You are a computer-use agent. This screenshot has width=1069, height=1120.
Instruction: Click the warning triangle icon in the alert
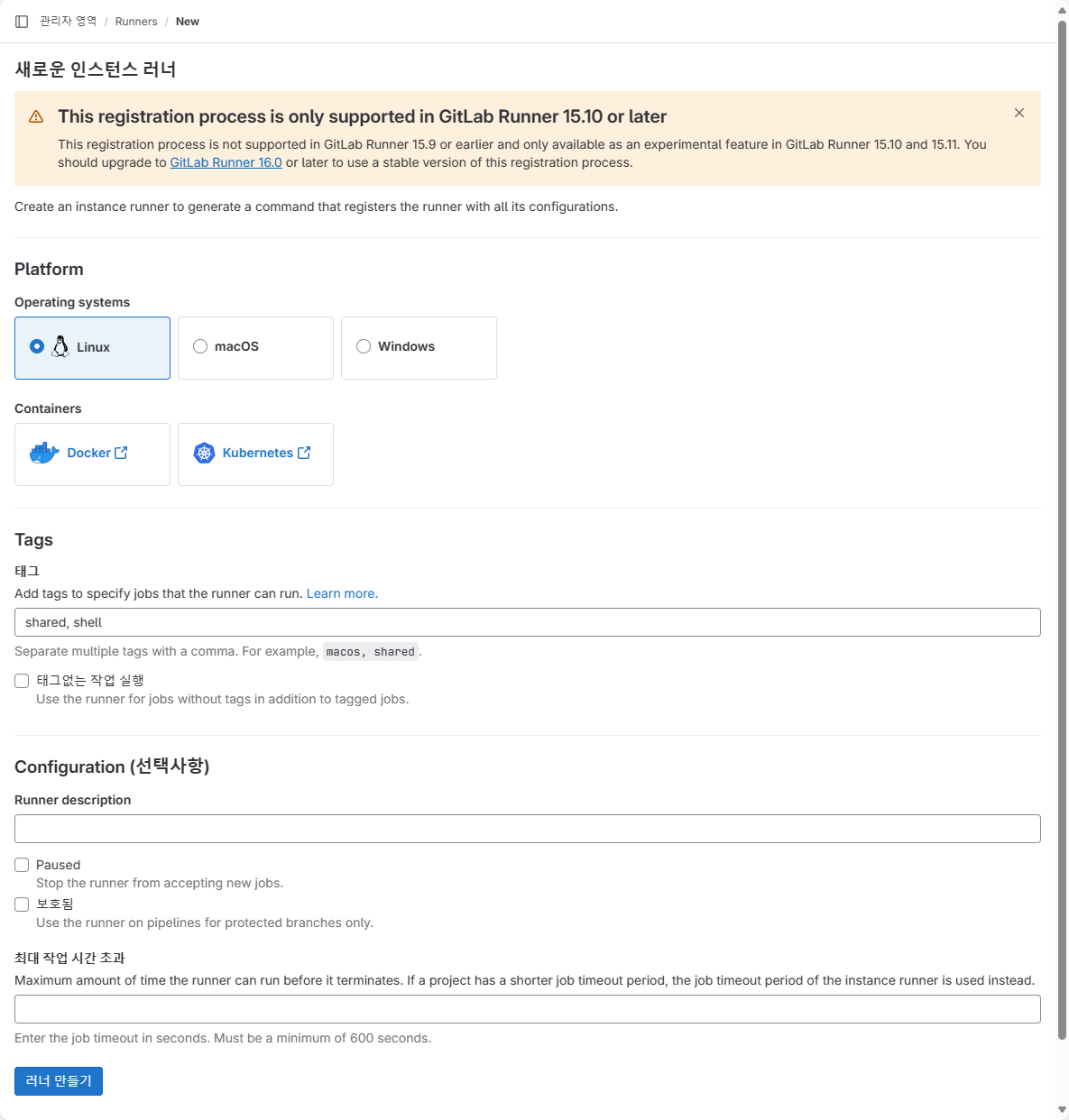(36, 116)
